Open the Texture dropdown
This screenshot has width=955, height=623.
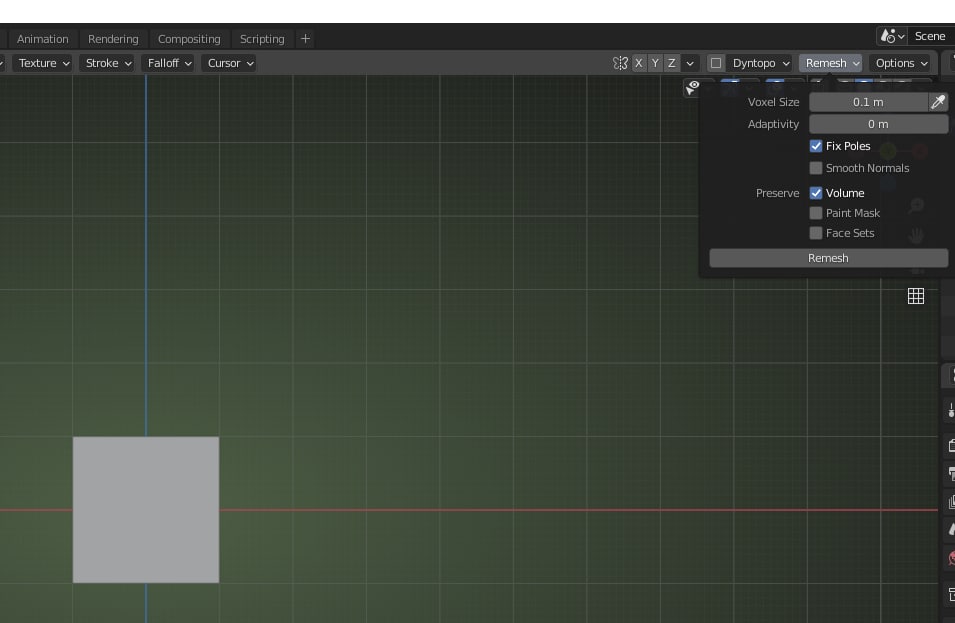point(44,63)
